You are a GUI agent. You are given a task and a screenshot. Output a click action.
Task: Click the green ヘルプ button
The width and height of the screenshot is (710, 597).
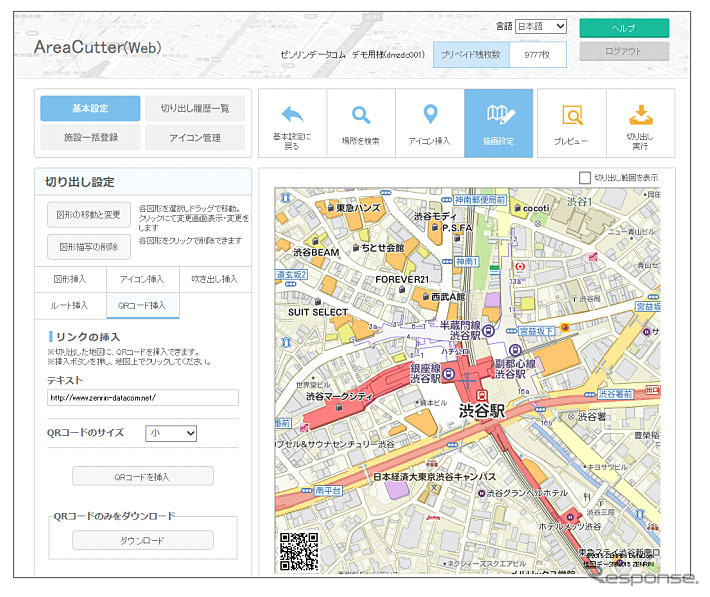coord(624,28)
